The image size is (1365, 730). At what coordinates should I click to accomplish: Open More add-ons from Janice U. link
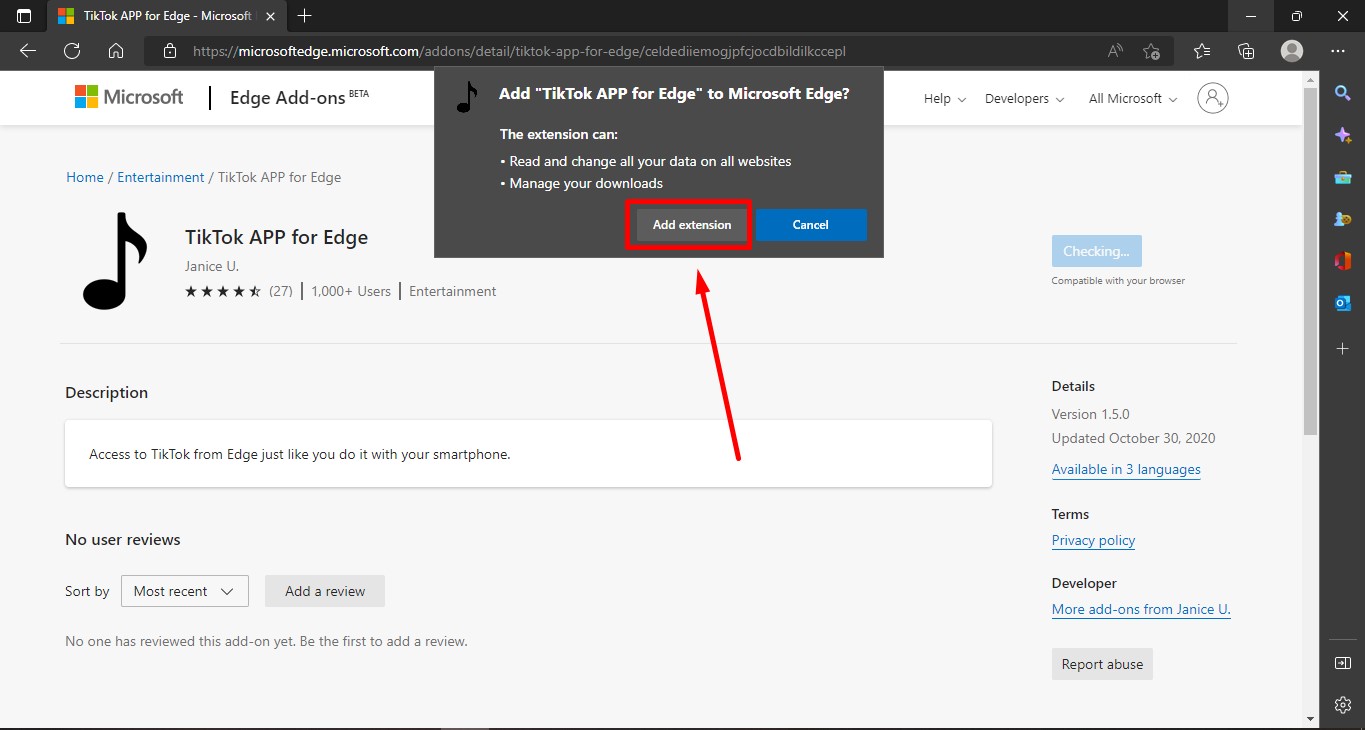pyautogui.click(x=1141, y=609)
